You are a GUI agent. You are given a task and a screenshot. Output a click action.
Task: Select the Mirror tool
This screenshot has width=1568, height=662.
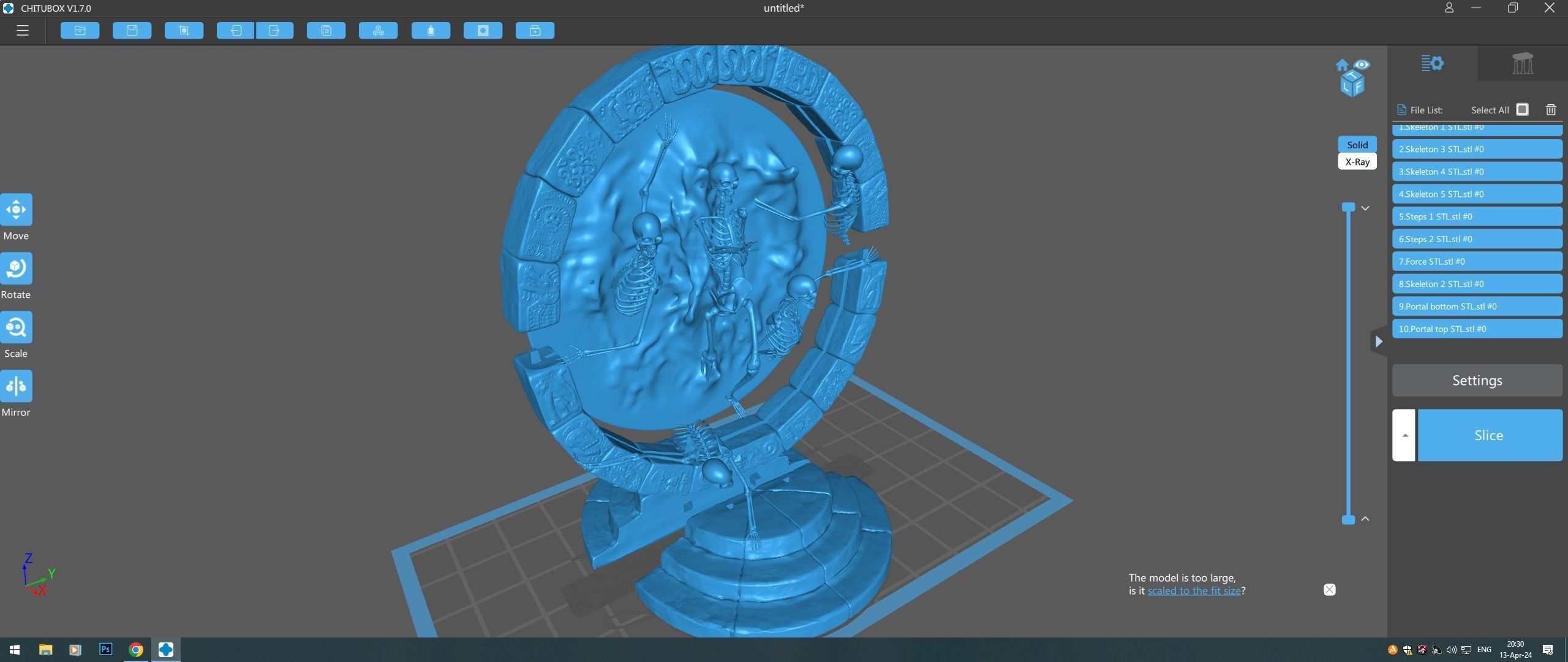click(16, 386)
